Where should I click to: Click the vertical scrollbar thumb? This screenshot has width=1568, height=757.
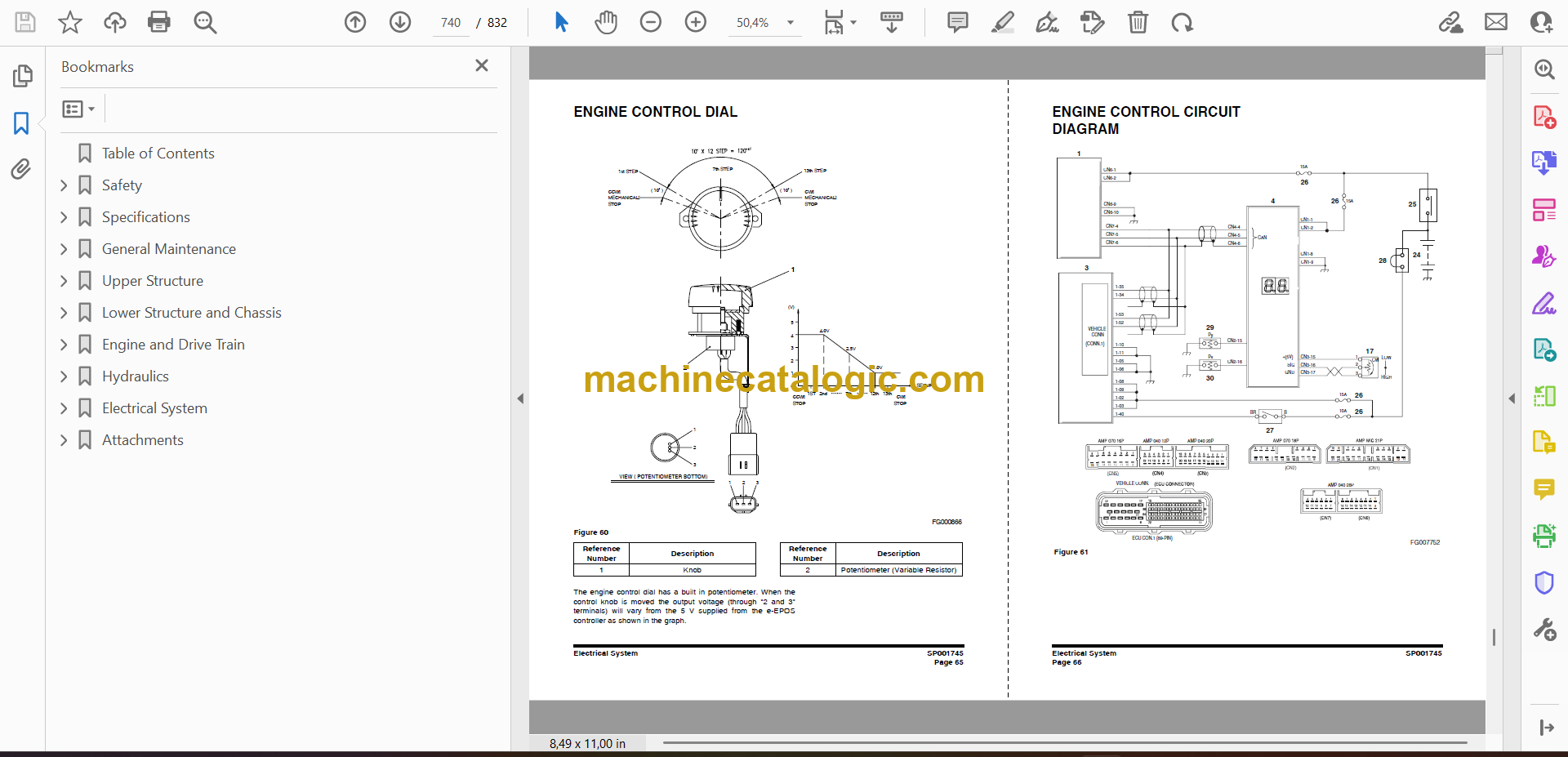[1494, 638]
